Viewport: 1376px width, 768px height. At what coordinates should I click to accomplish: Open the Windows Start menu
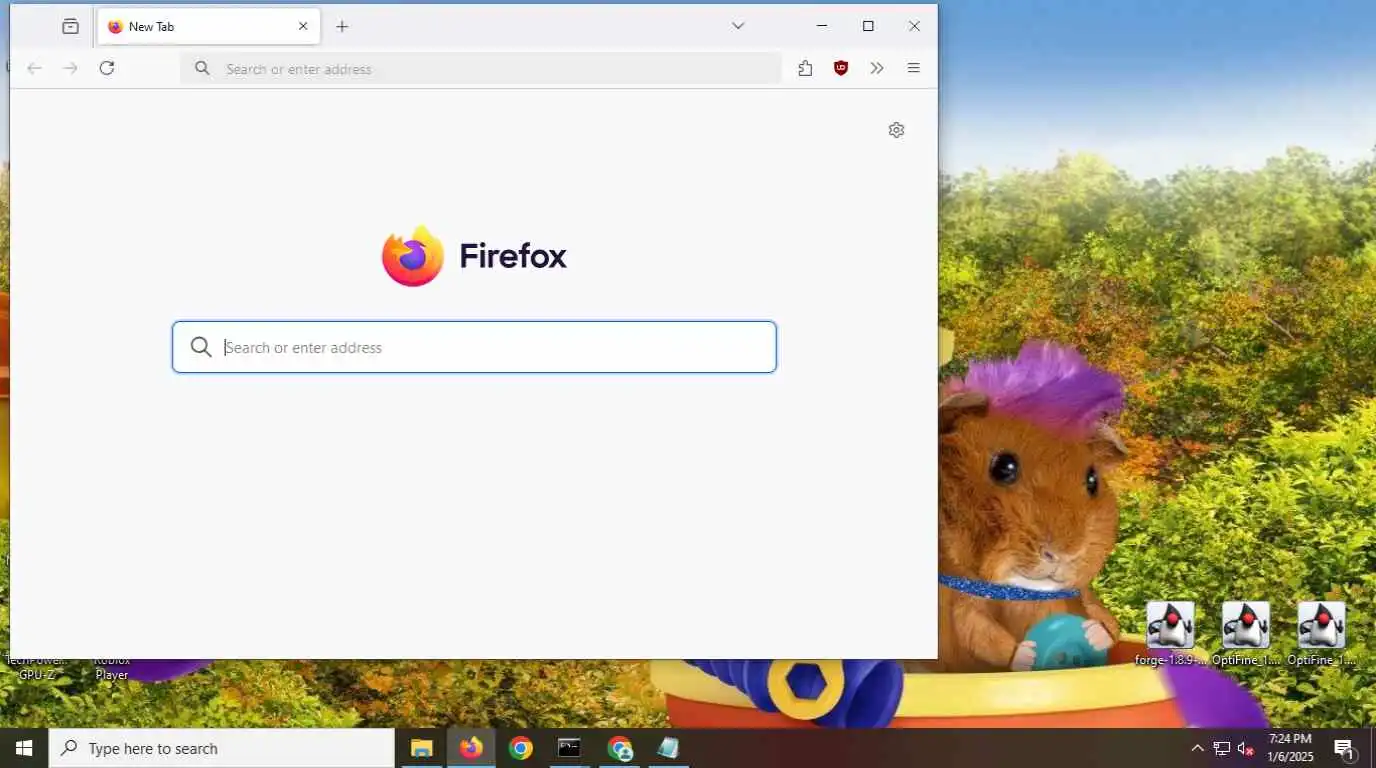(24, 748)
